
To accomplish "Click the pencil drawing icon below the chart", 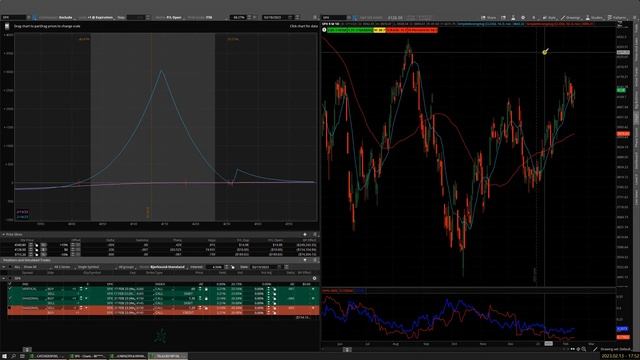I will [595, 349].
